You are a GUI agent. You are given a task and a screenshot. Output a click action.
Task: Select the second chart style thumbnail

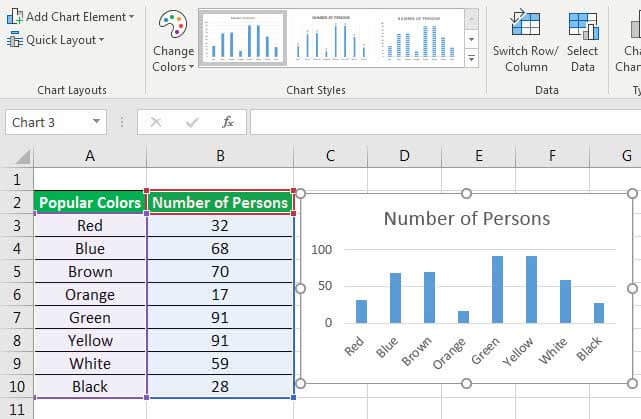(x=330, y=38)
